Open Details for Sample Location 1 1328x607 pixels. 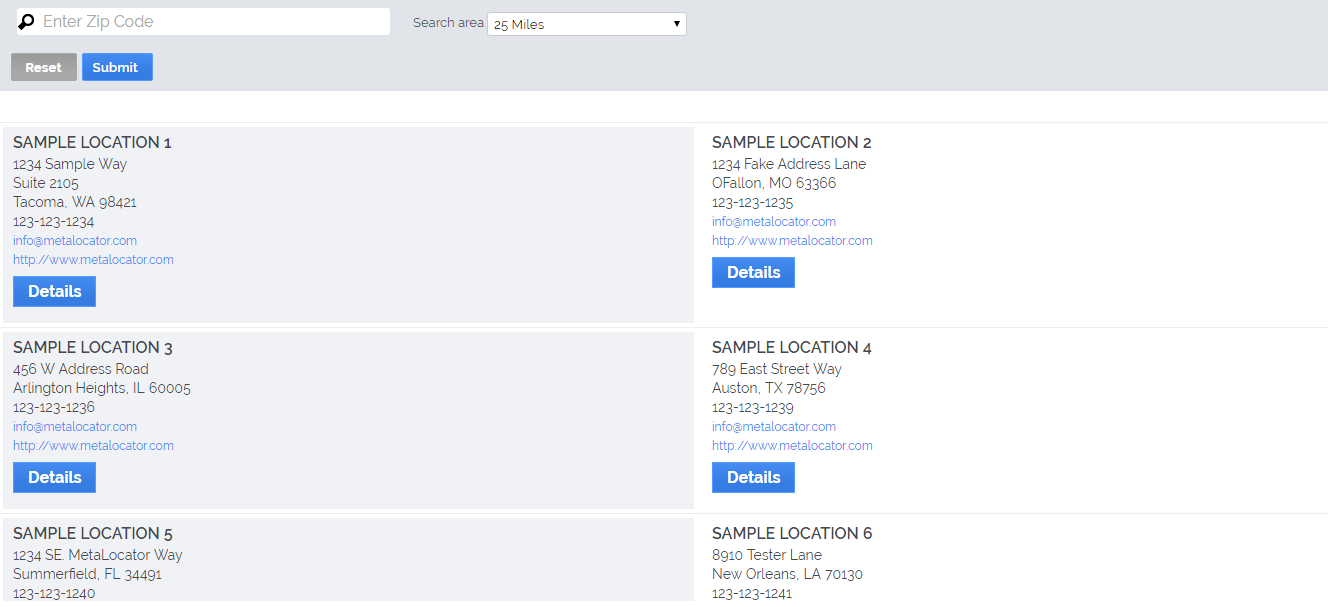[x=54, y=291]
